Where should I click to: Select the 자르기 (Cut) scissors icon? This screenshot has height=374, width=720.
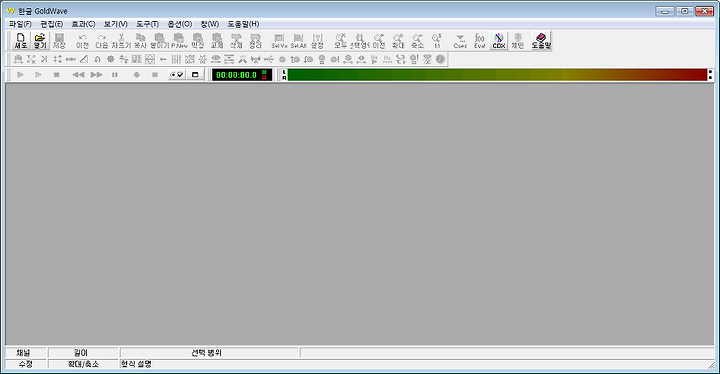[121, 41]
